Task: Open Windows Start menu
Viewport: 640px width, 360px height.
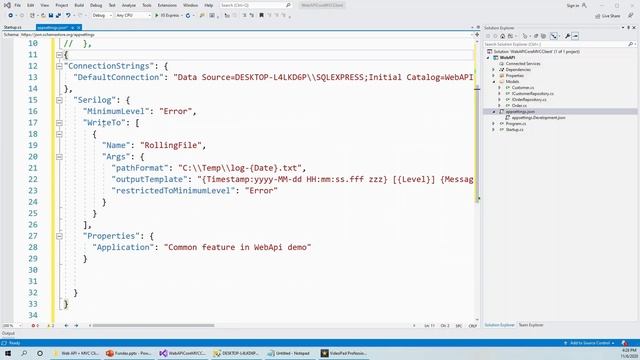Action: coord(8,353)
